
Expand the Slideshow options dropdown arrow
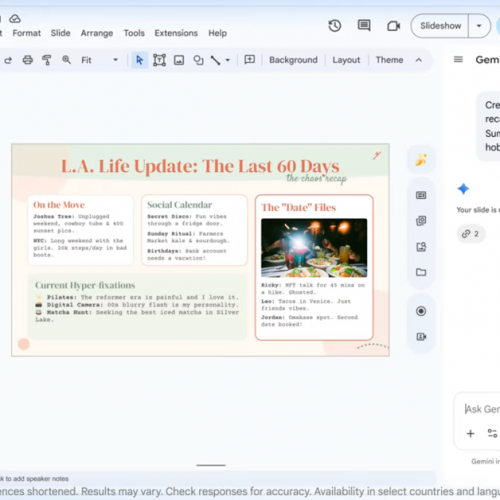click(479, 26)
